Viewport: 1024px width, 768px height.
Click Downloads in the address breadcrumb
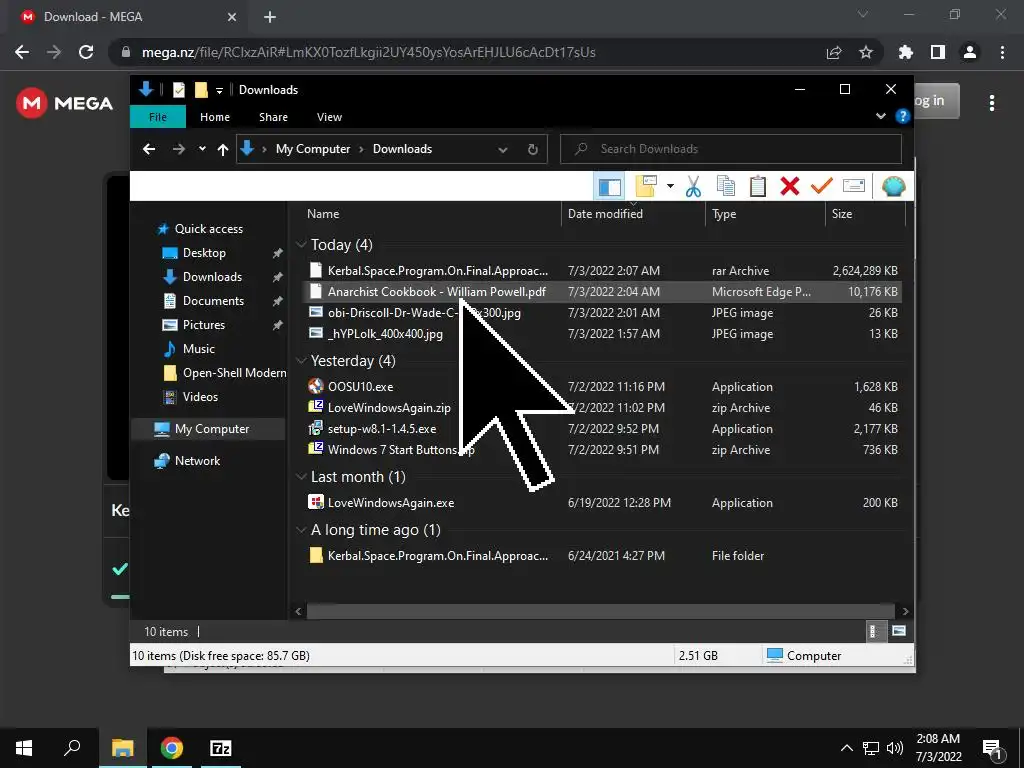pyautogui.click(x=402, y=149)
